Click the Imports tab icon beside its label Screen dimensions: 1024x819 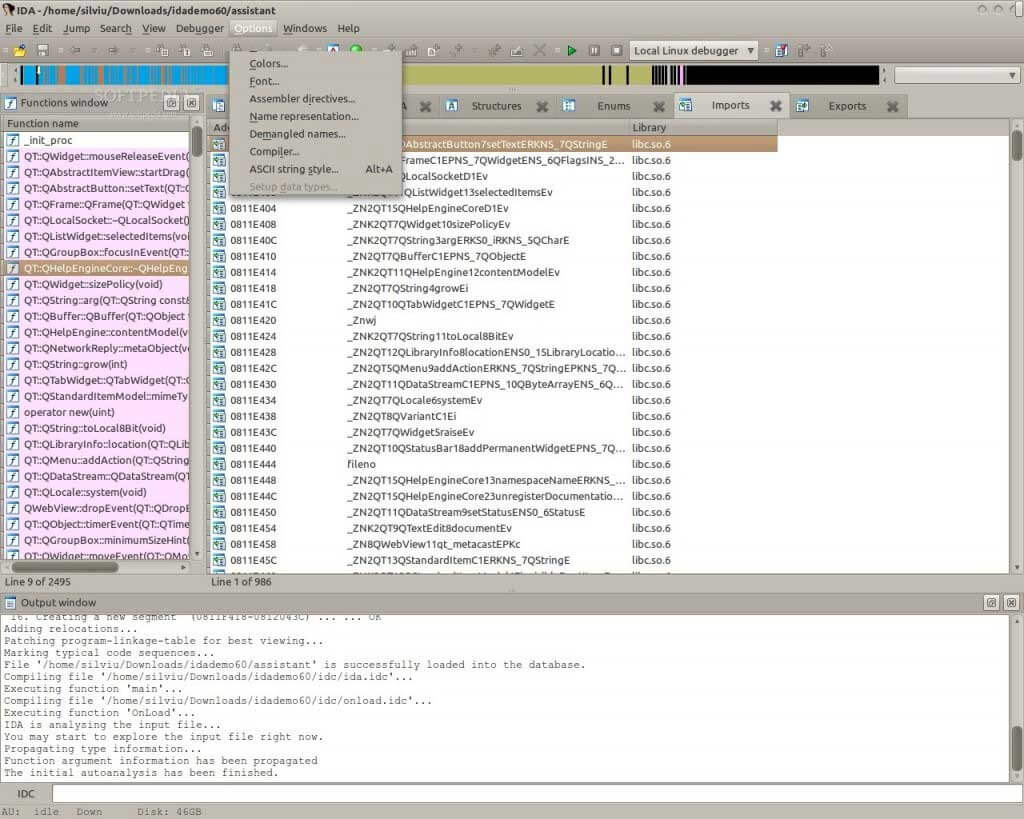(x=686, y=105)
